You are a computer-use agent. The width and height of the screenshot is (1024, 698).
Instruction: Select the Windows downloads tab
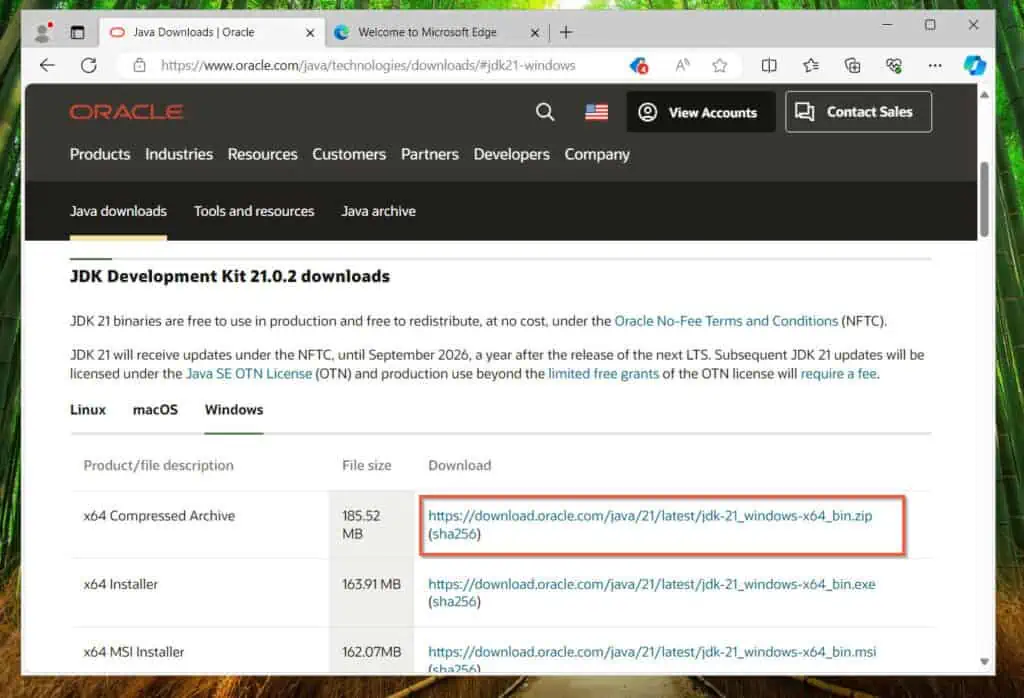point(234,410)
